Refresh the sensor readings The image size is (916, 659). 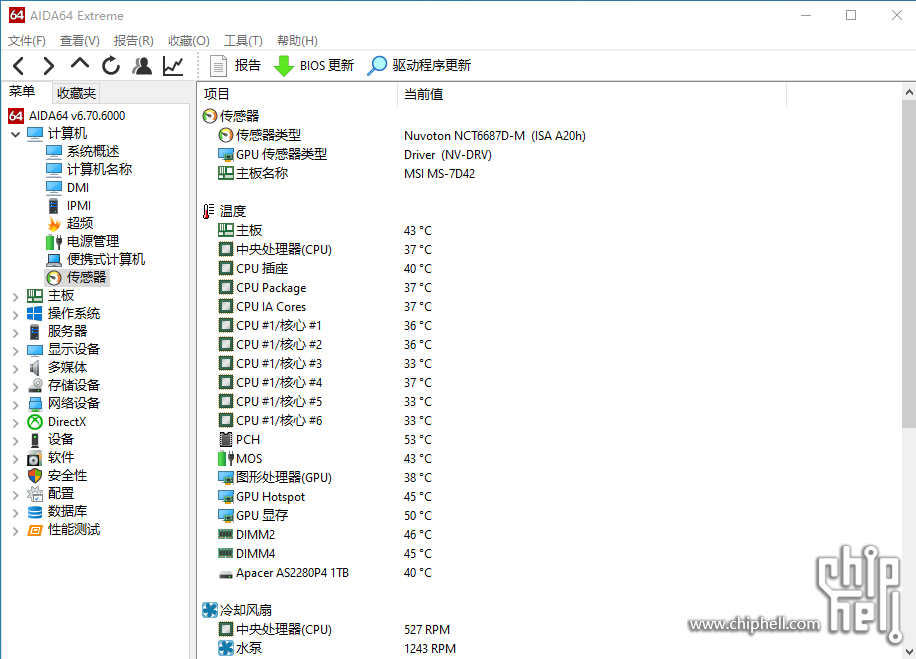click(110, 66)
